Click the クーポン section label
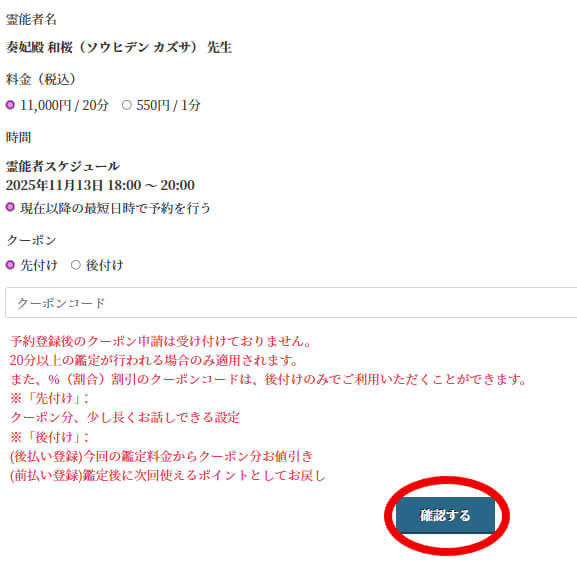The height and width of the screenshot is (568, 577). pos(31,240)
